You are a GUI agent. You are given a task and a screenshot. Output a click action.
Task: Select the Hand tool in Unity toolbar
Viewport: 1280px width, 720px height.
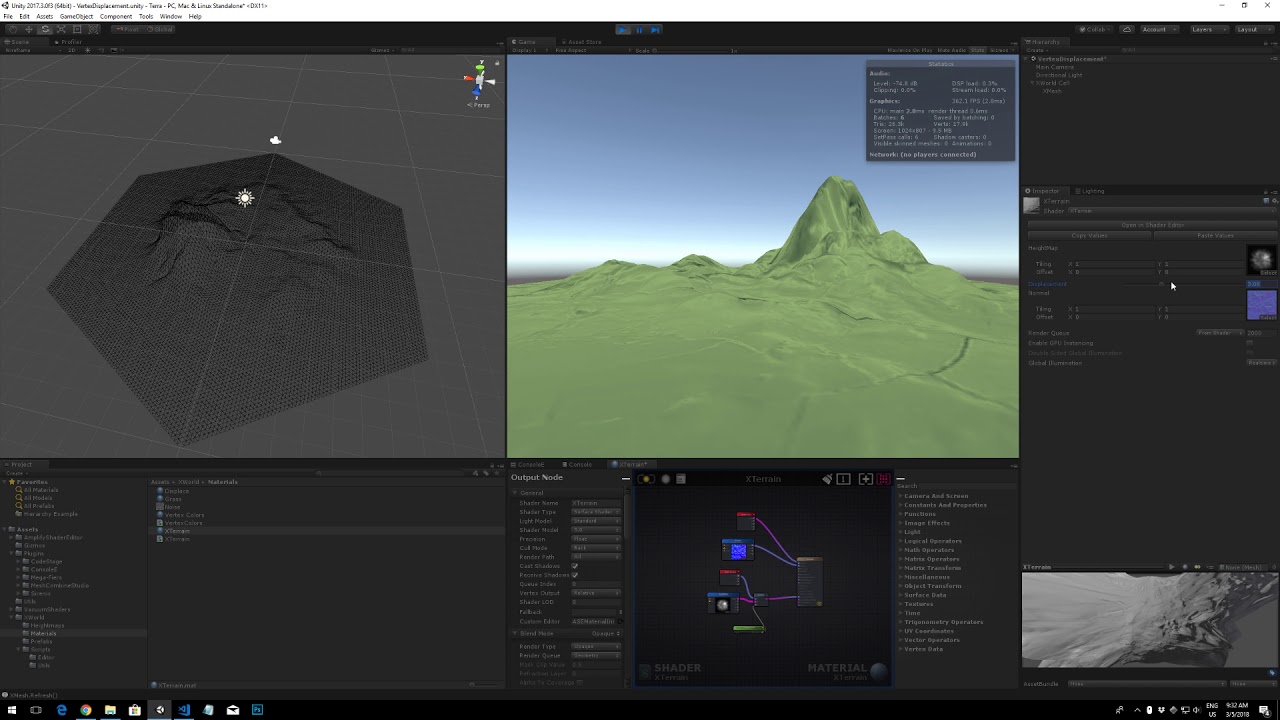(x=13, y=29)
